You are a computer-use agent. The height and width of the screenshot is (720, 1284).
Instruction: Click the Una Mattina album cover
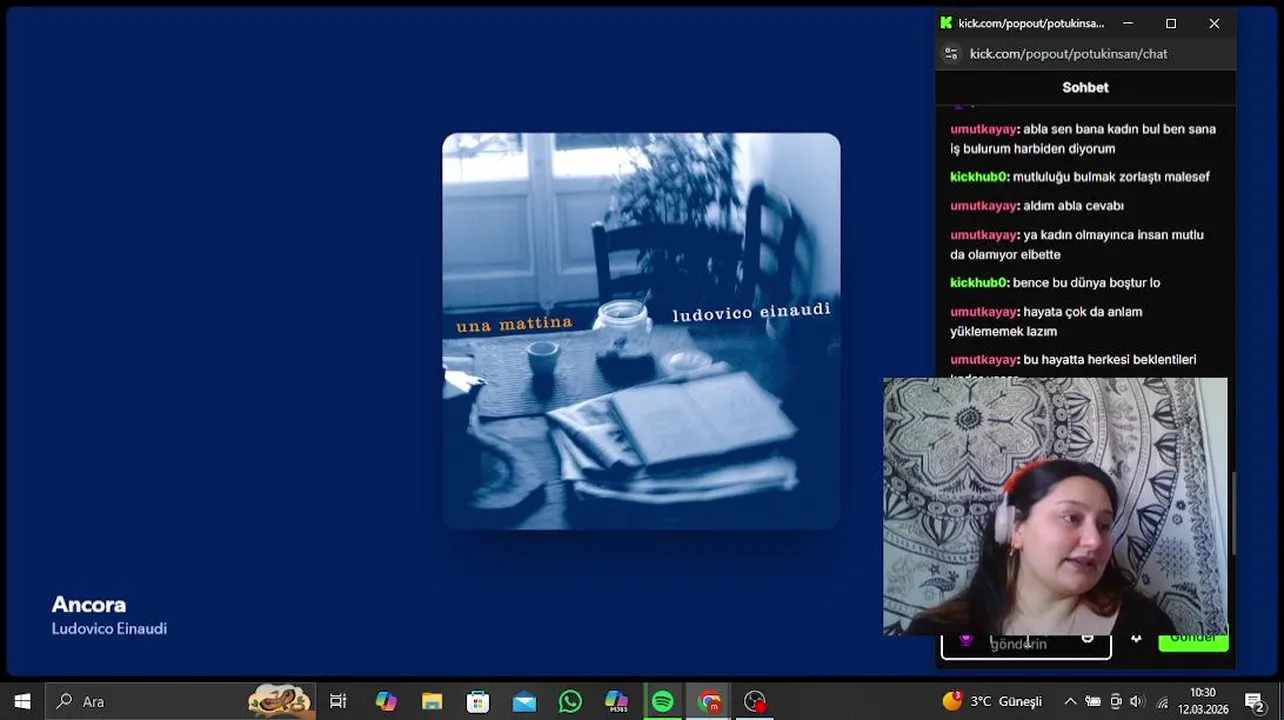(x=641, y=331)
